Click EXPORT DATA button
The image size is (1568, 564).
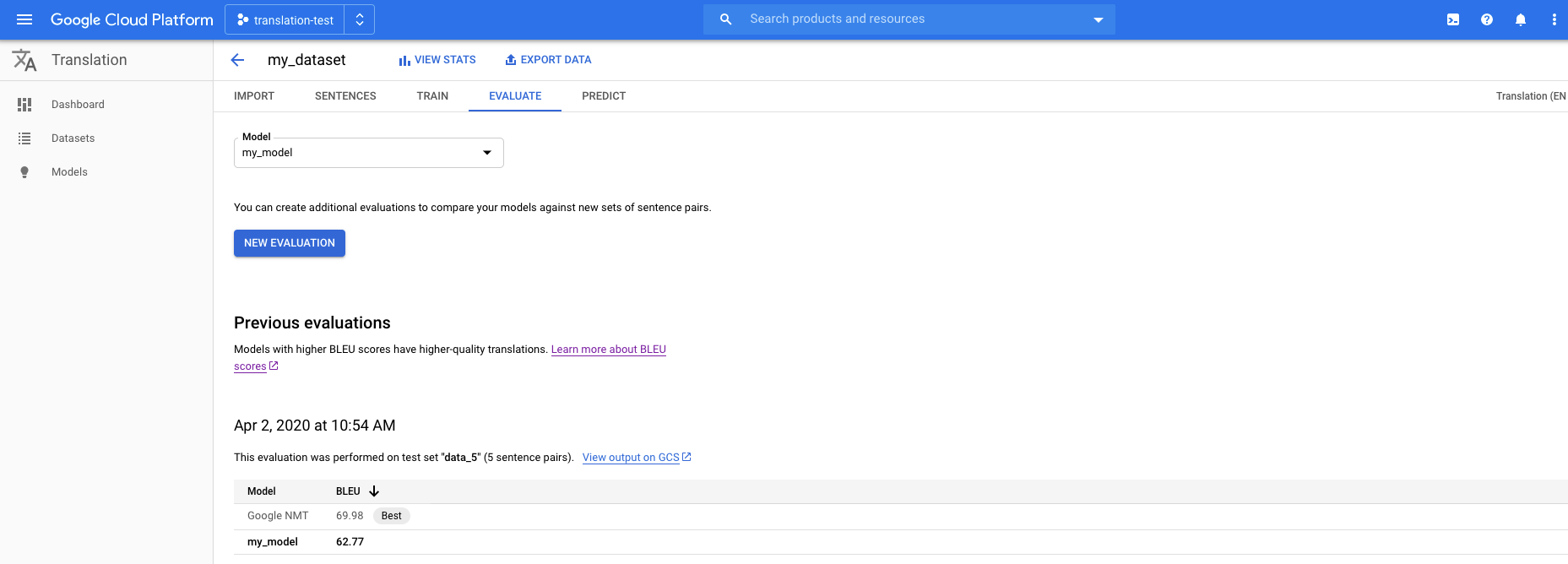(548, 60)
